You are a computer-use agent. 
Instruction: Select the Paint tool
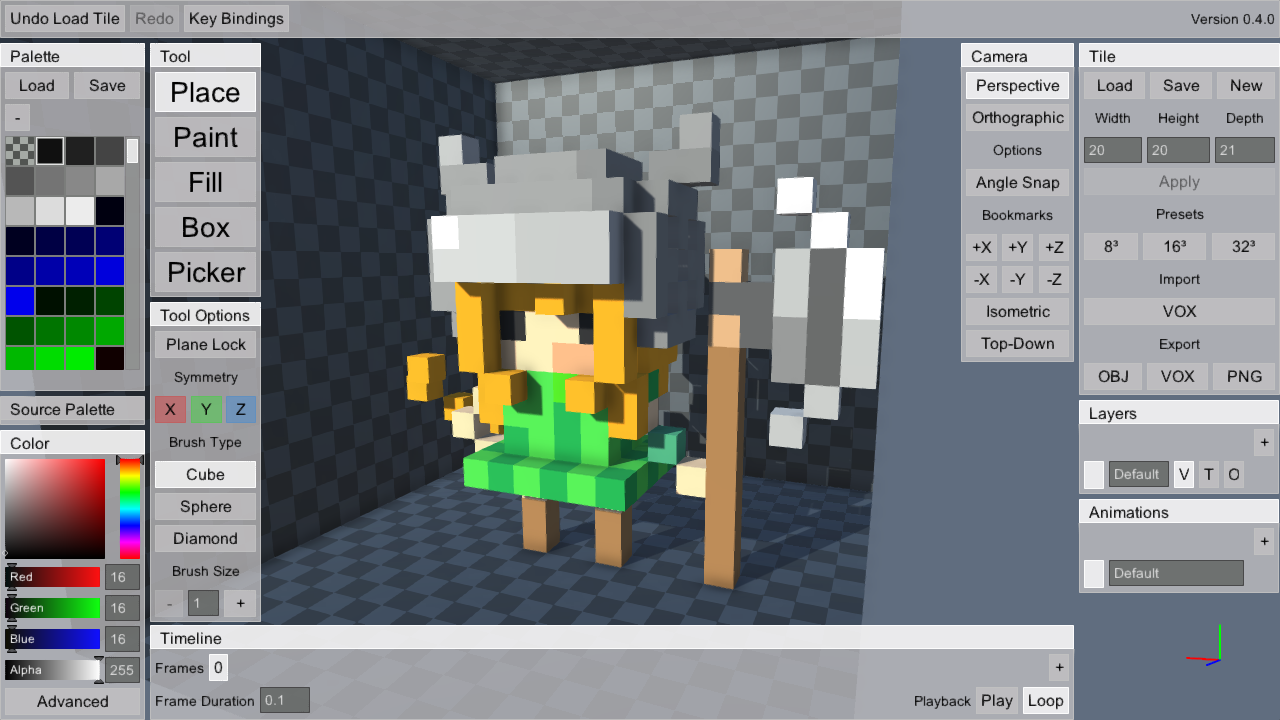tap(205, 137)
